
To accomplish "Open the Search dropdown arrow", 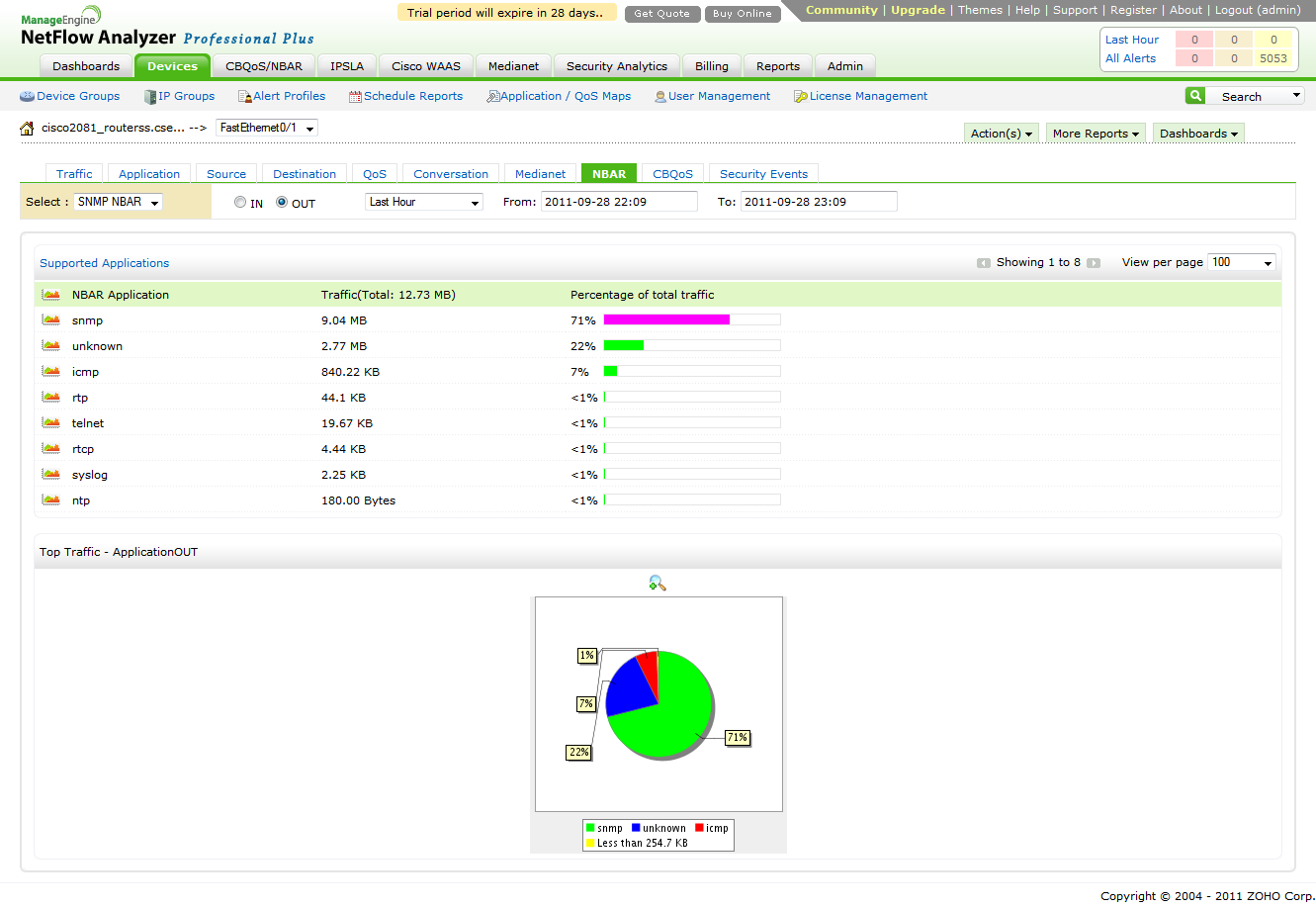I will tap(1296, 96).
